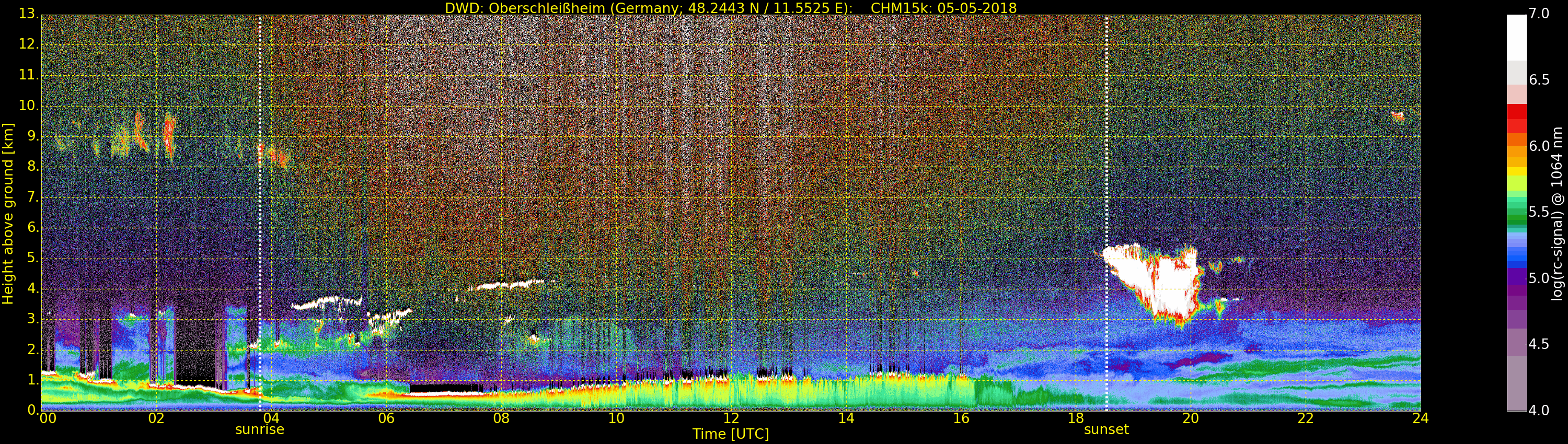Click the time axis tick label '12'
The width and height of the screenshot is (1568, 444).
[731, 418]
